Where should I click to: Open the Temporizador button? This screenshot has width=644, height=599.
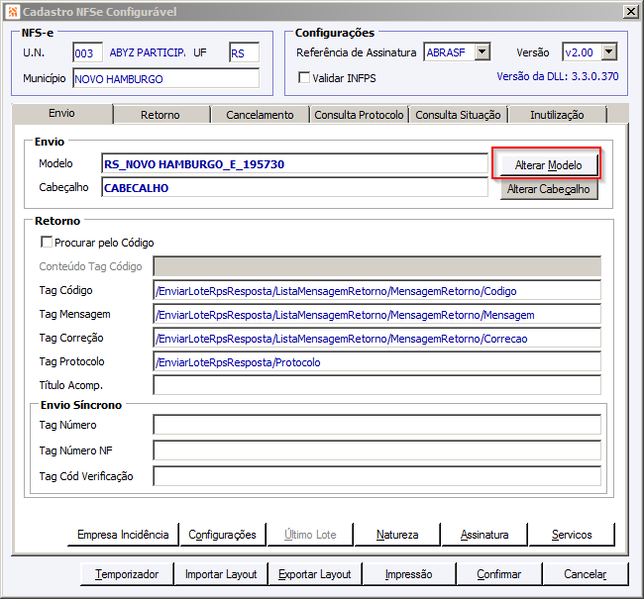coord(126,574)
